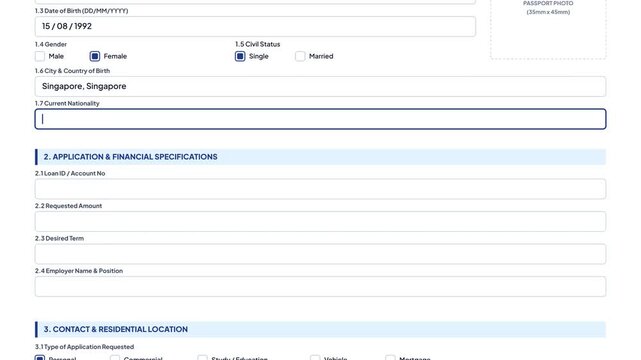Image resolution: width=641 pixels, height=360 pixels.
Task: Click the Employer Name & Position field
Action: (x=320, y=286)
